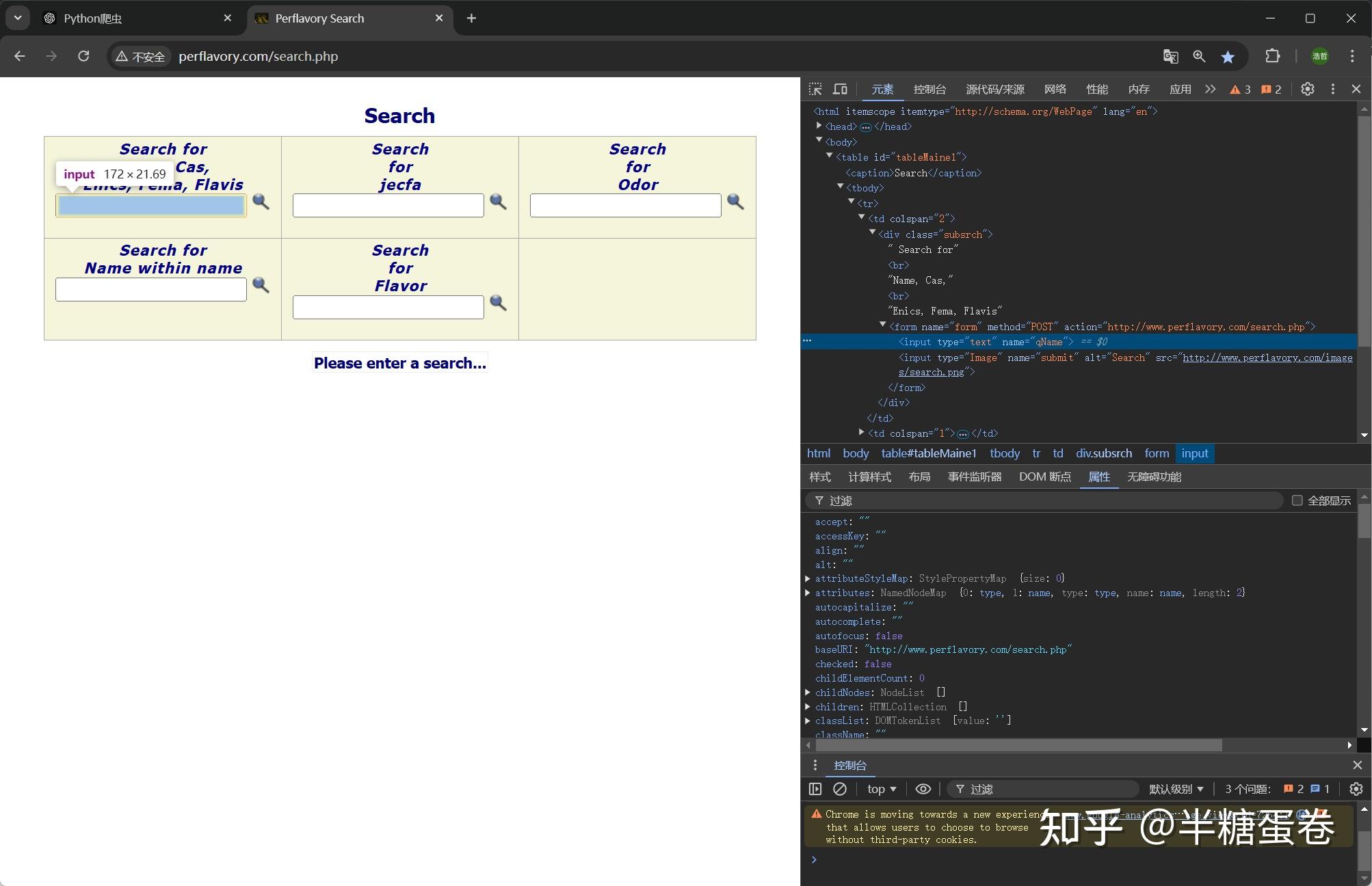Open the 默认级别 log level dropdown
Screen dimensions: 1372x886
pyautogui.click(x=1178, y=789)
